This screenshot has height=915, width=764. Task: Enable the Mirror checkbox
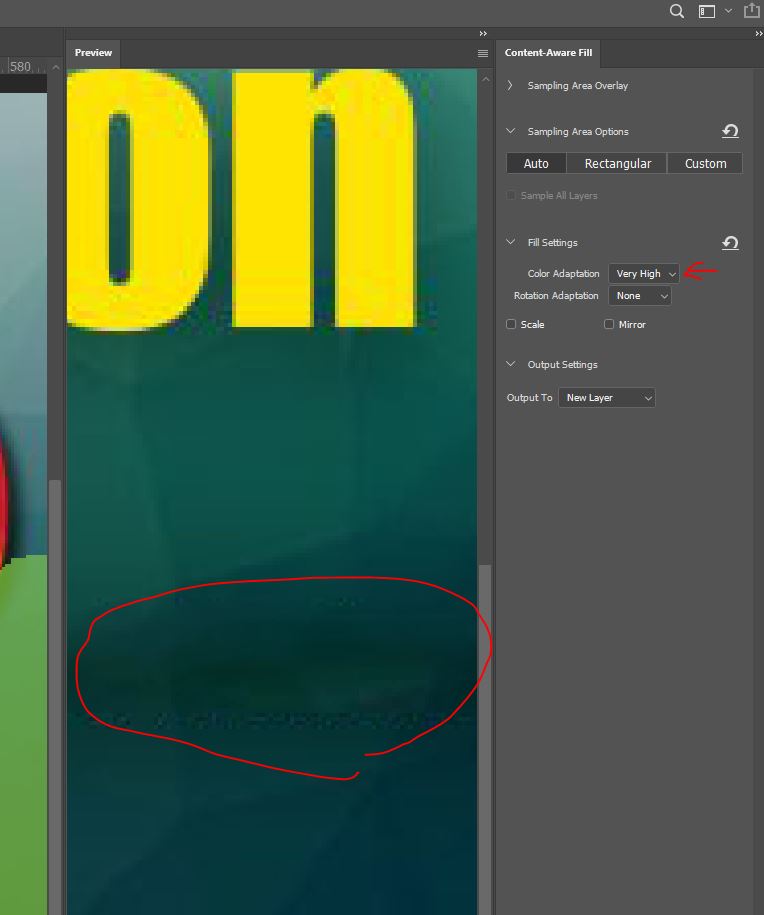[609, 325]
